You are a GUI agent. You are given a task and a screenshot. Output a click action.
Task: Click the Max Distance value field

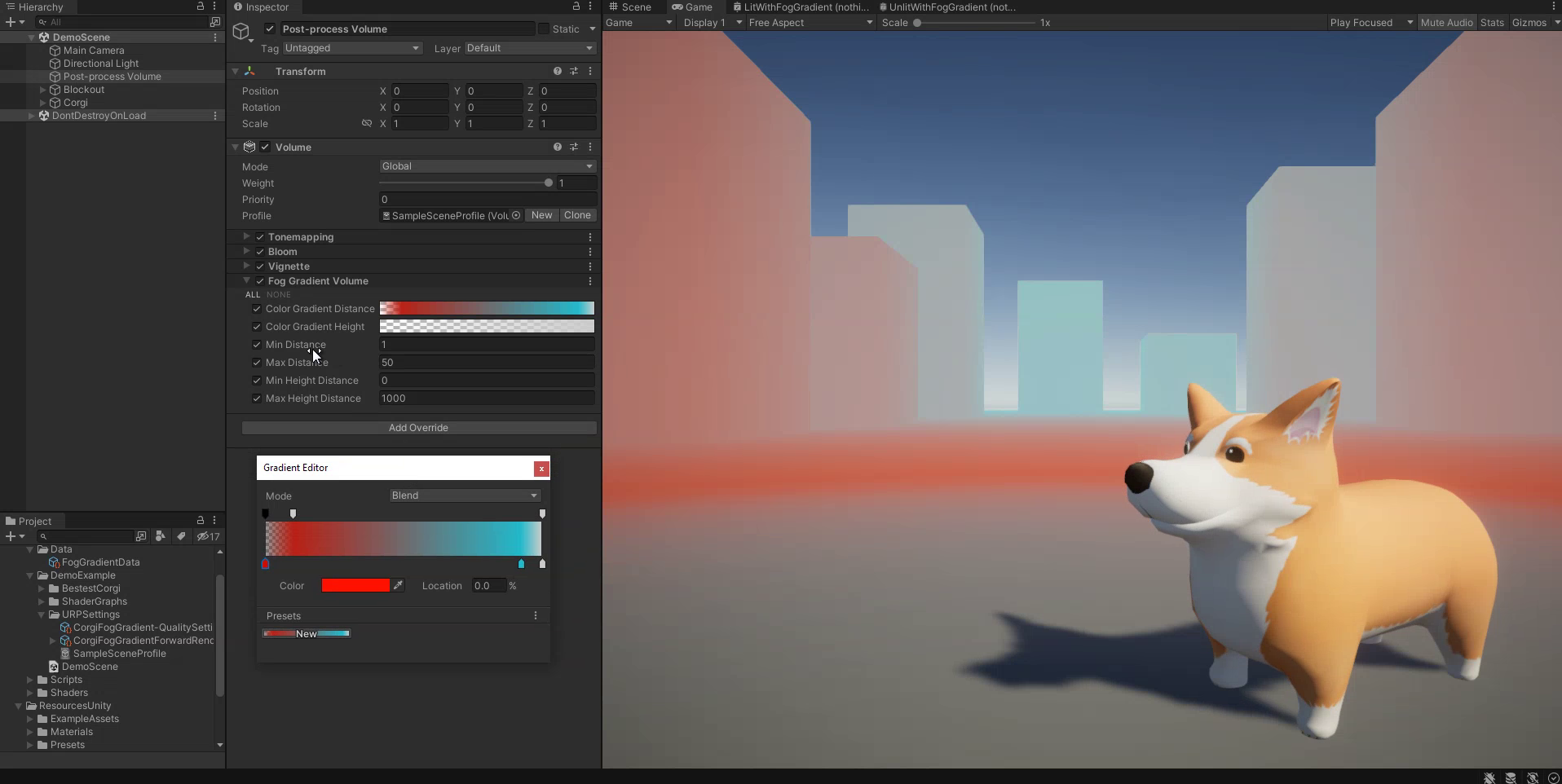click(x=488, y=363)
